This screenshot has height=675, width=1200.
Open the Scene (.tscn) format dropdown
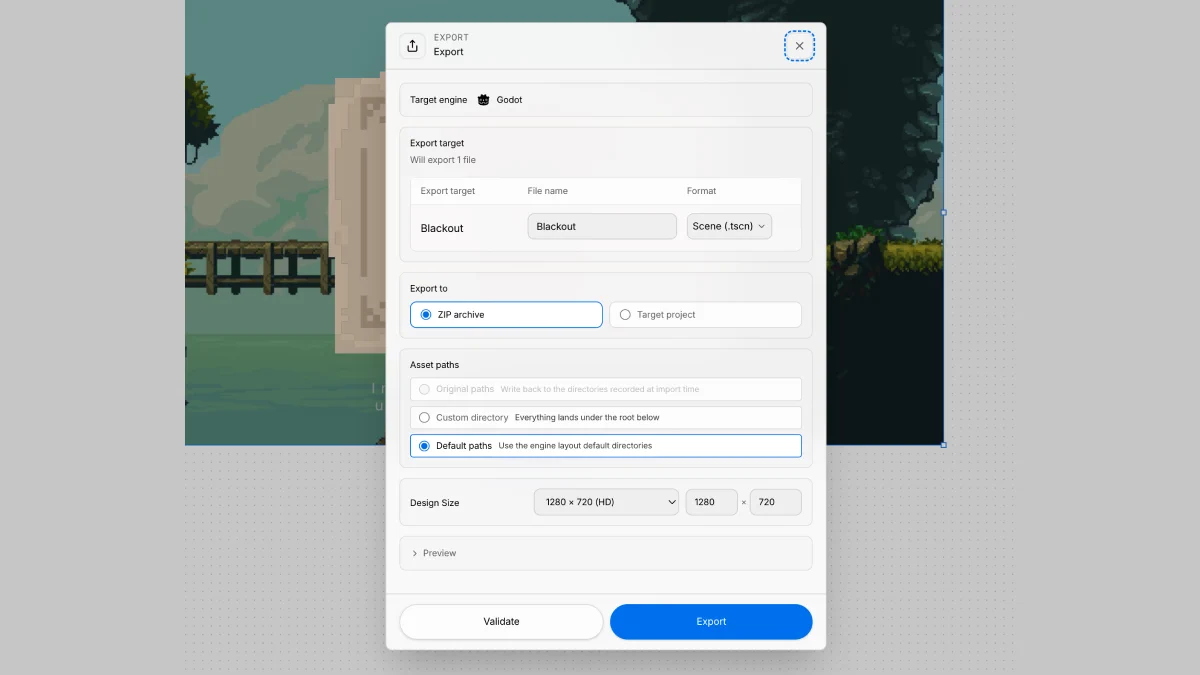[x=729, y=226]
